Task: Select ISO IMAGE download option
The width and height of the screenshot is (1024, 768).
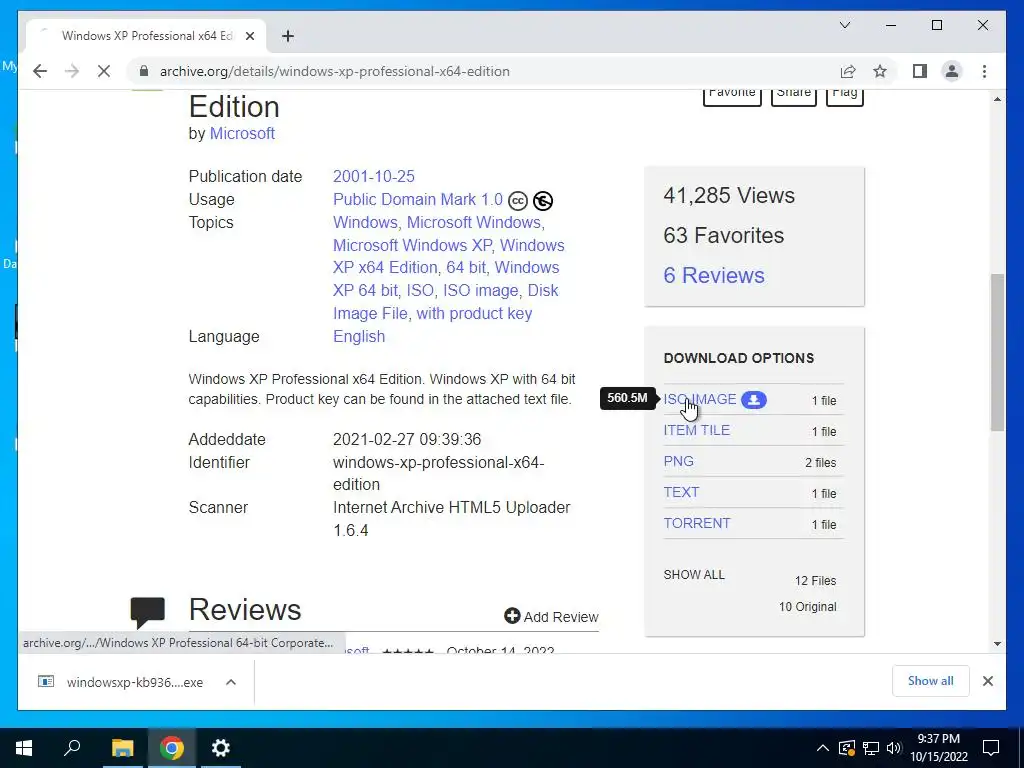Action: pos(699,399)
